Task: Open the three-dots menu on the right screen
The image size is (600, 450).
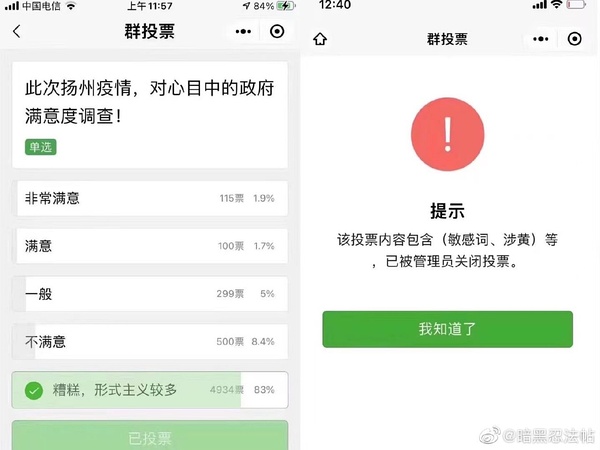Action: tap(540, 39)
